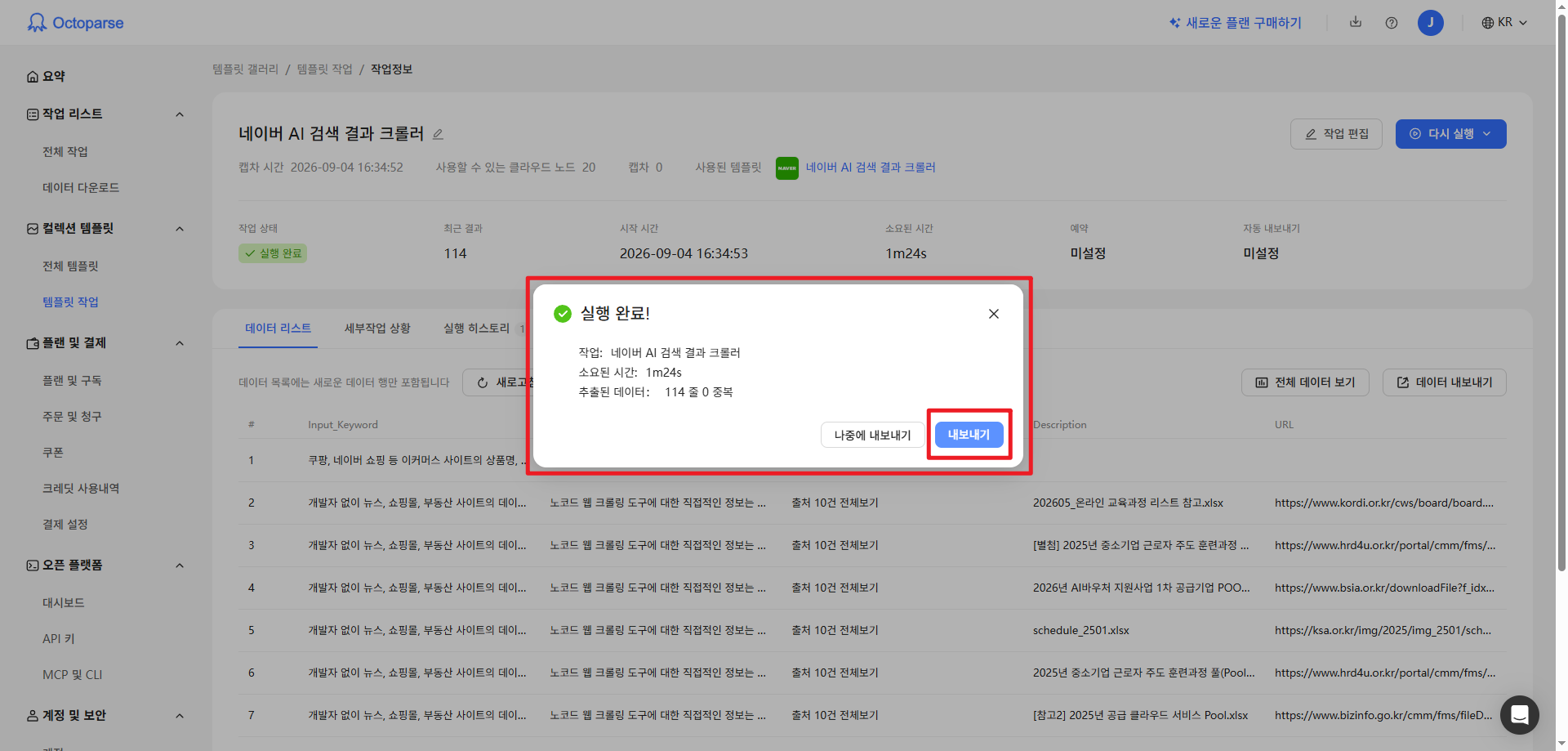The width and height of the screenshot is (1568, 751).
Task: Collapse the 작업 리스트 section
Action: (180, 114)
